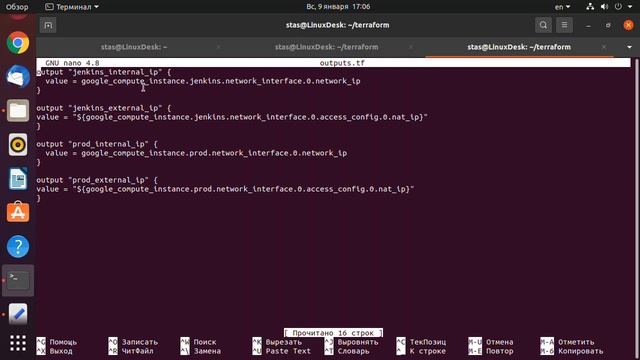Click the Поиск shortcut label

tap(205, 342)
